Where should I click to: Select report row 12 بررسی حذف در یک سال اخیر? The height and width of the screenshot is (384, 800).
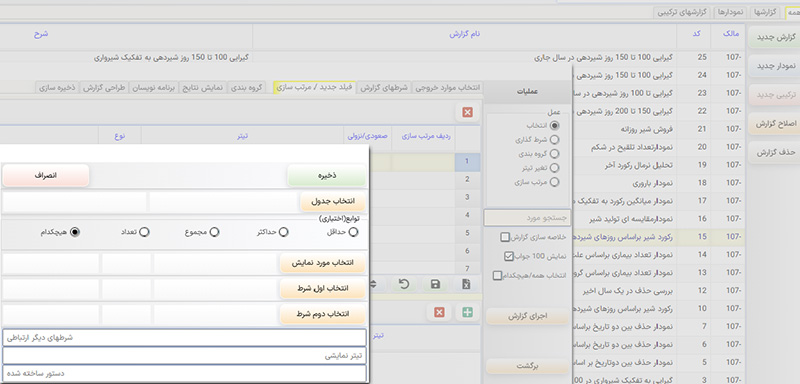coord(658,290)
